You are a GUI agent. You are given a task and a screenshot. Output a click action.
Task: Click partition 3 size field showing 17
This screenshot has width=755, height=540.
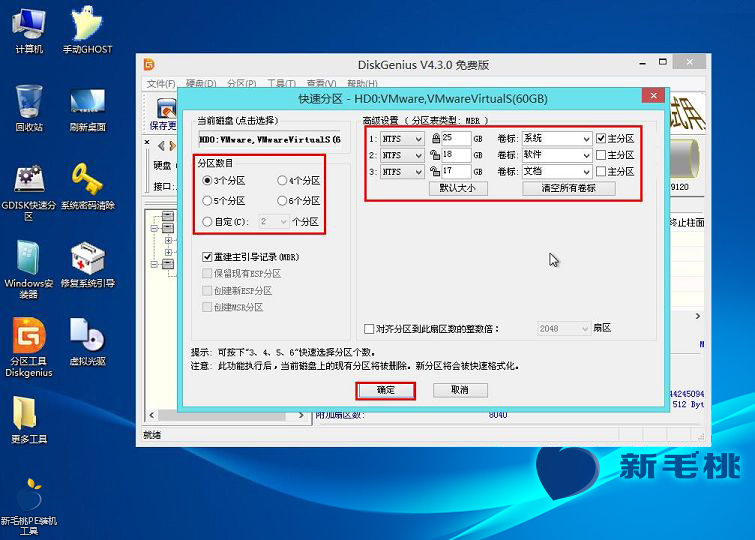(456, 171)
